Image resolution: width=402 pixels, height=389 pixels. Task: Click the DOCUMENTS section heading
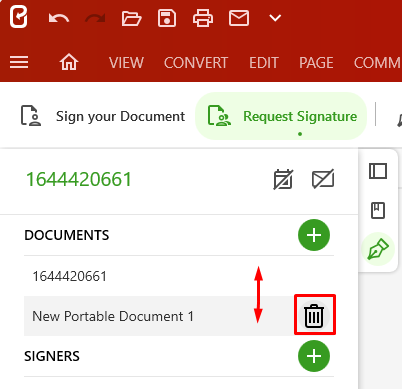coord(67,235)
